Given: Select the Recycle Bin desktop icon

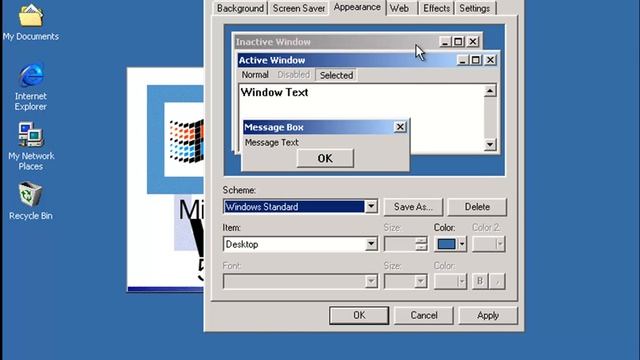Looking at the screenshot, I should tap(31, 201).
